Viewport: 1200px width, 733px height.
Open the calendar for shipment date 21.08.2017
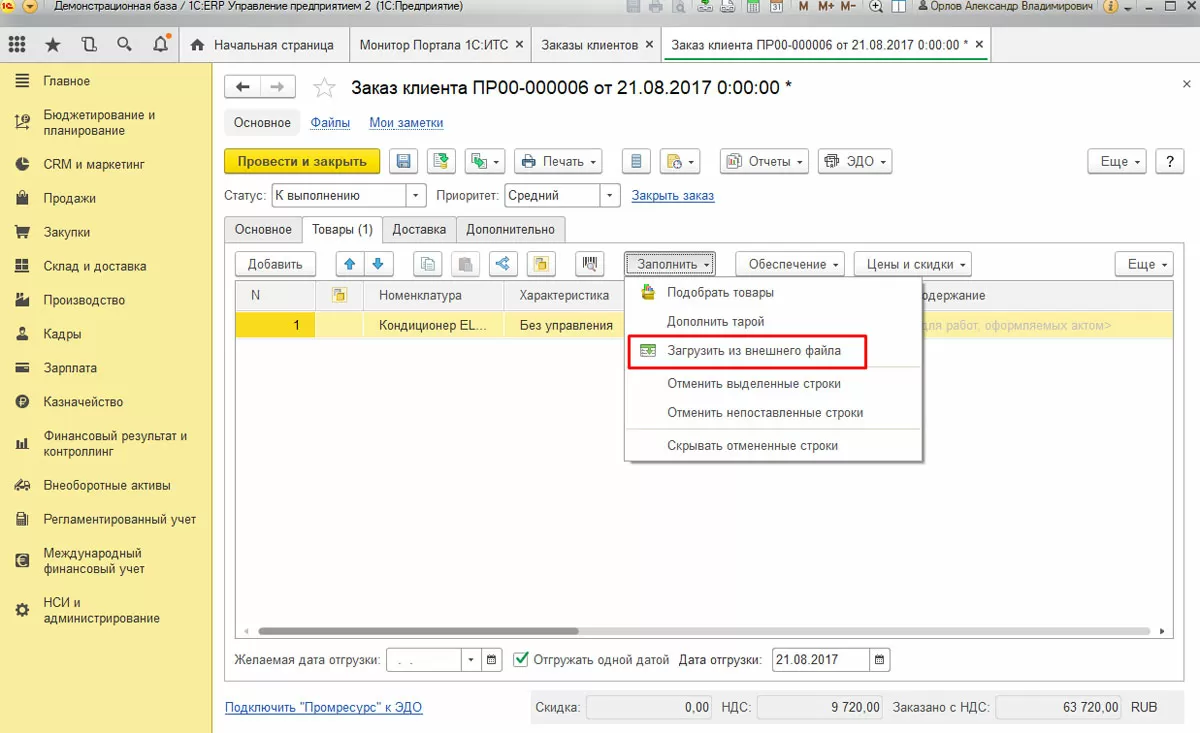pyautogui.click(x=879, y=660)
